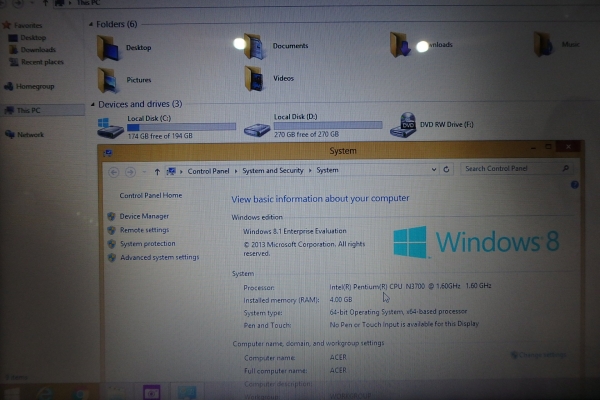Select the Local Disk (D:) drive icon
The height and width of the screenshot is (400, 600).
257,130
